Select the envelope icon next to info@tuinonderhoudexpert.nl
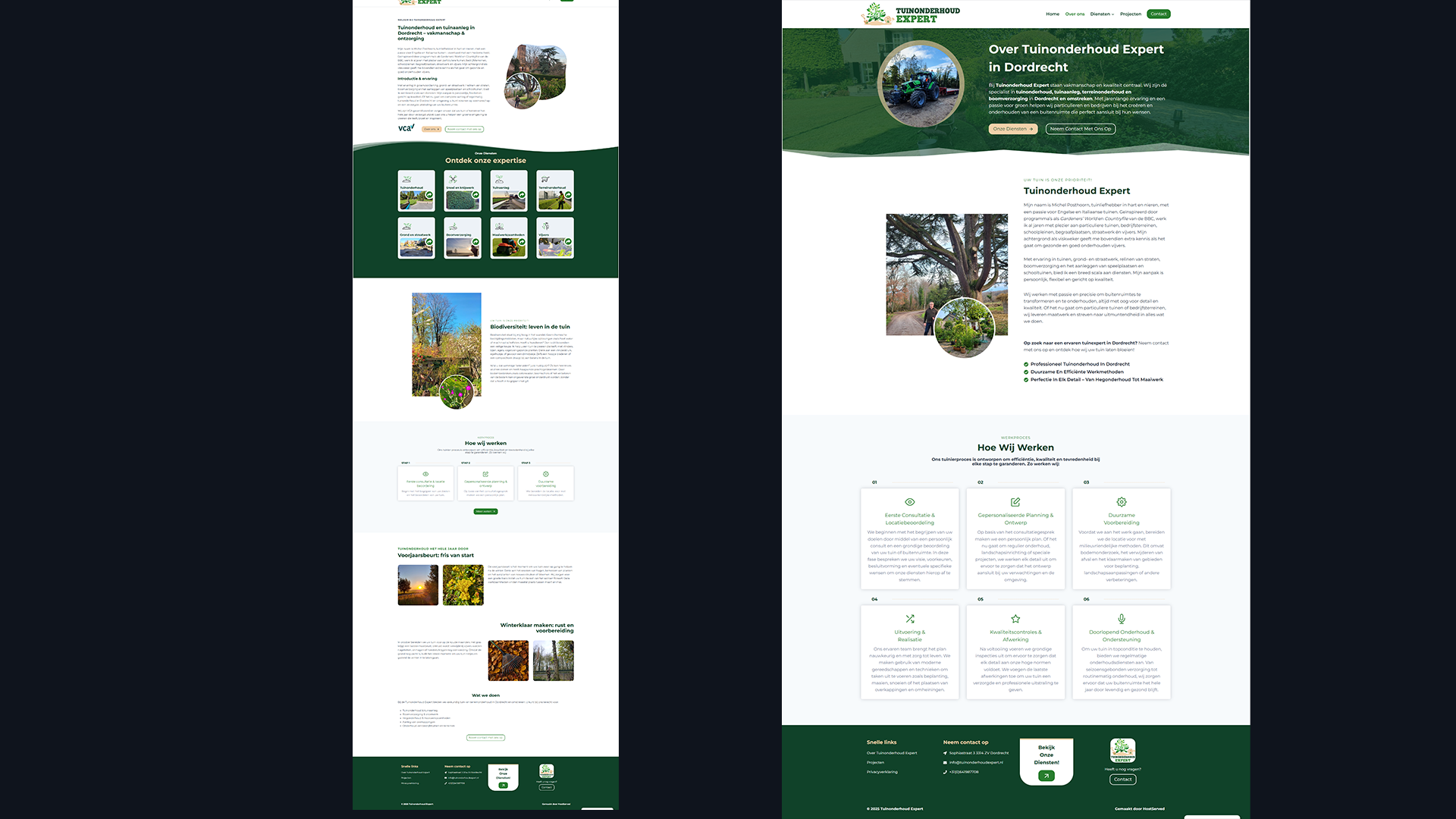This screenshot has height=819, width=1456. [x=945, y=762]
